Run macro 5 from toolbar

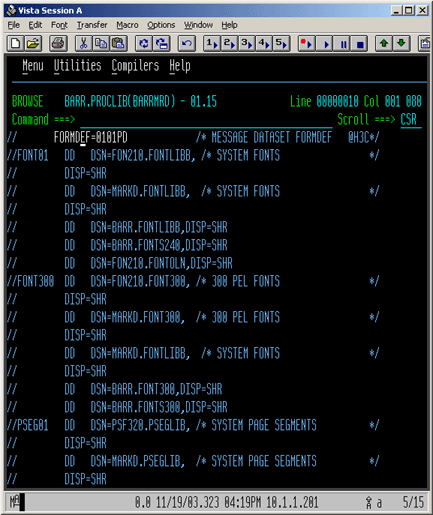(281, 44)
